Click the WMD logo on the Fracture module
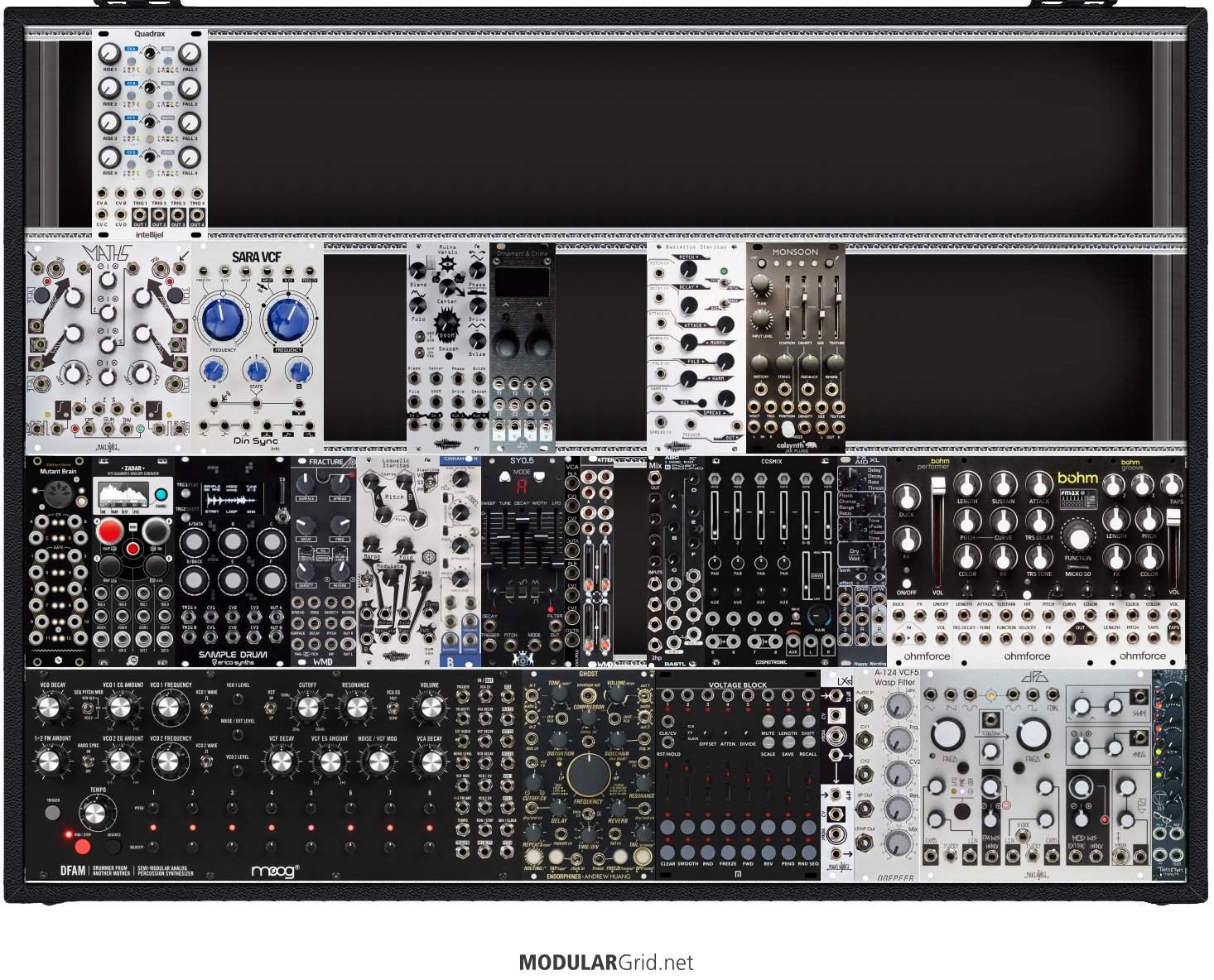The image size is (1214, 980). pos(323,661)
